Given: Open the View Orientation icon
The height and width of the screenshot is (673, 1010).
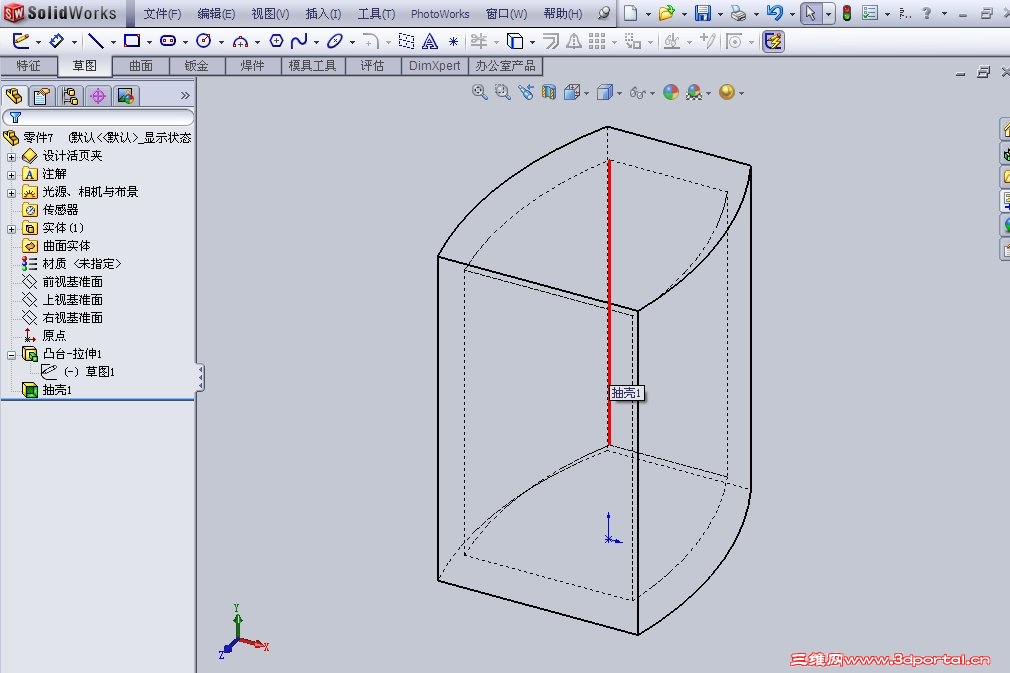Looking at the screenshot, I should 572,93.
